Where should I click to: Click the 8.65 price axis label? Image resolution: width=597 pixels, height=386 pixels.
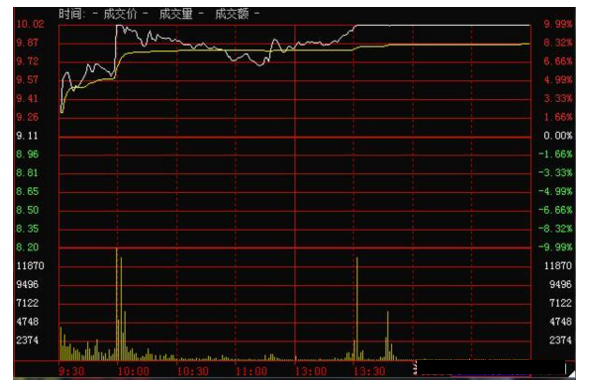[27, 191]
